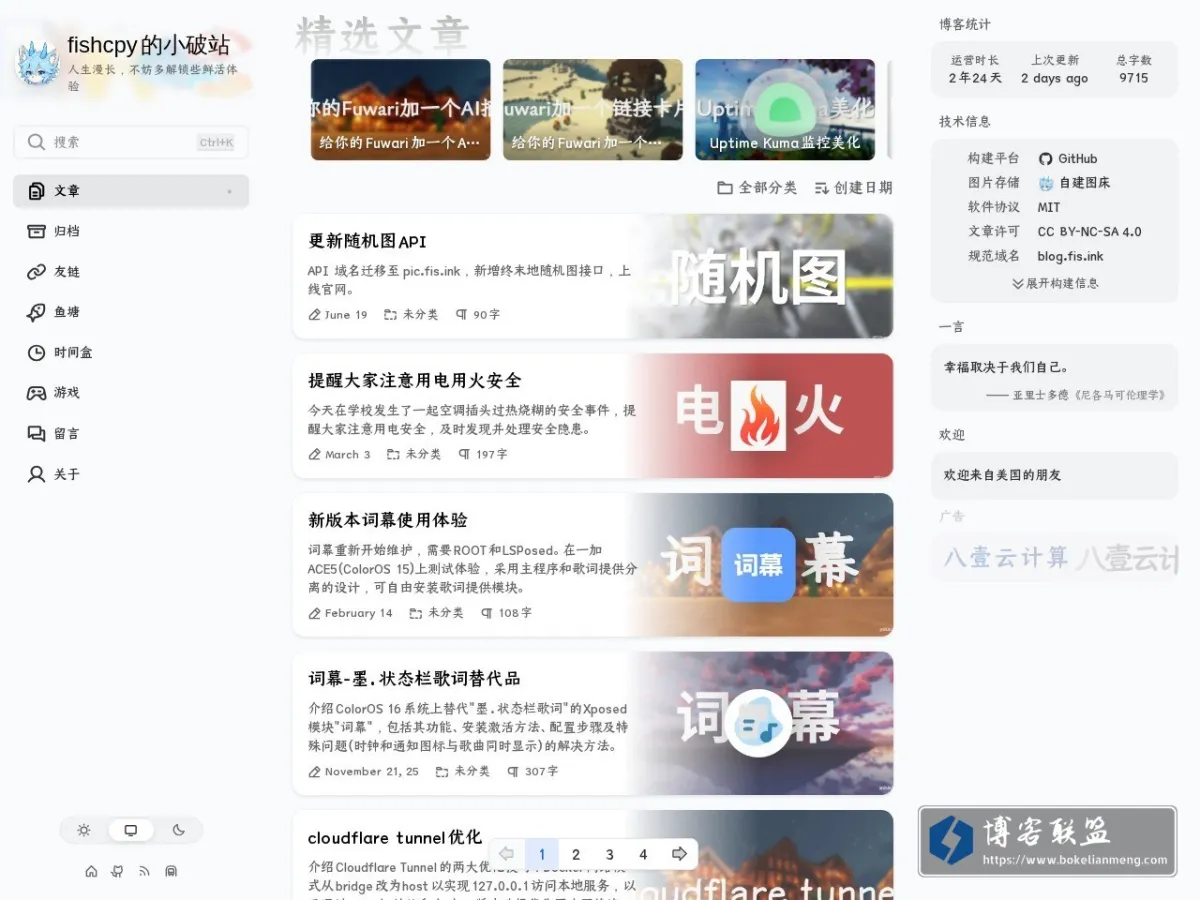1200x900 pixels.
Task: Click the fishcpy的小破站 site title
Action: [148, 45]
